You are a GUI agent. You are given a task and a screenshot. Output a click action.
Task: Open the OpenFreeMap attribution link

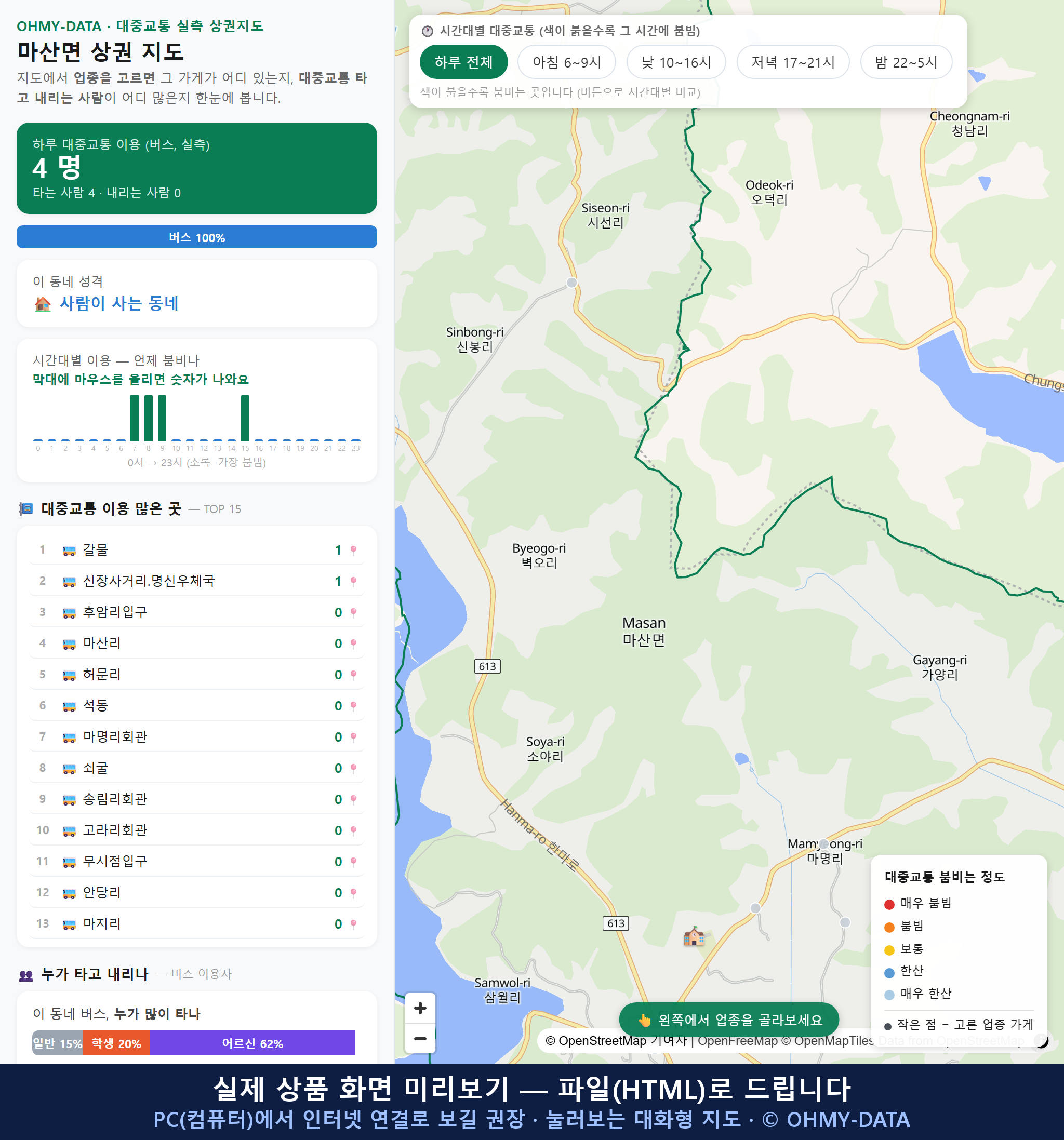click(738, 1040)
